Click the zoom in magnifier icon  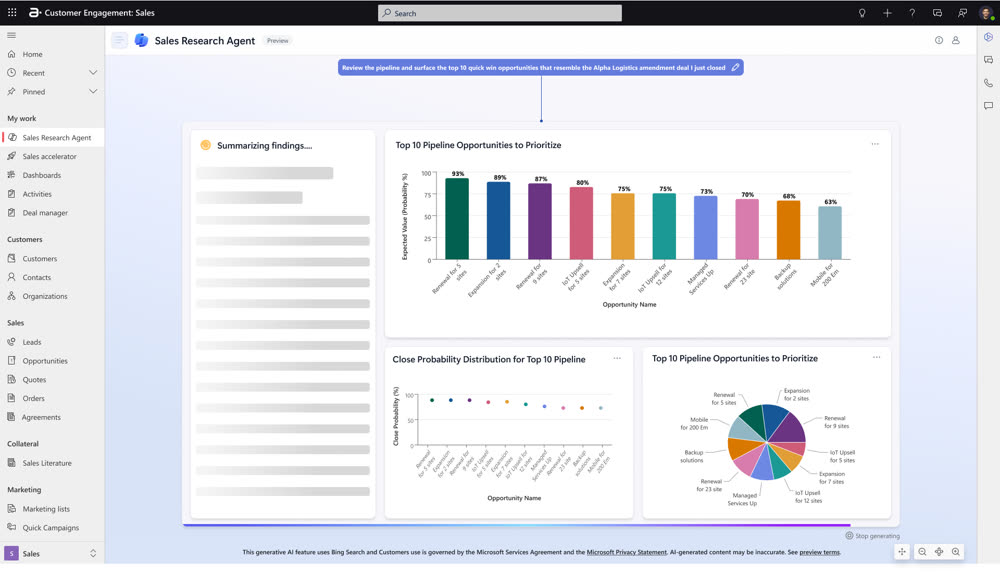click(x=956, y=552)
